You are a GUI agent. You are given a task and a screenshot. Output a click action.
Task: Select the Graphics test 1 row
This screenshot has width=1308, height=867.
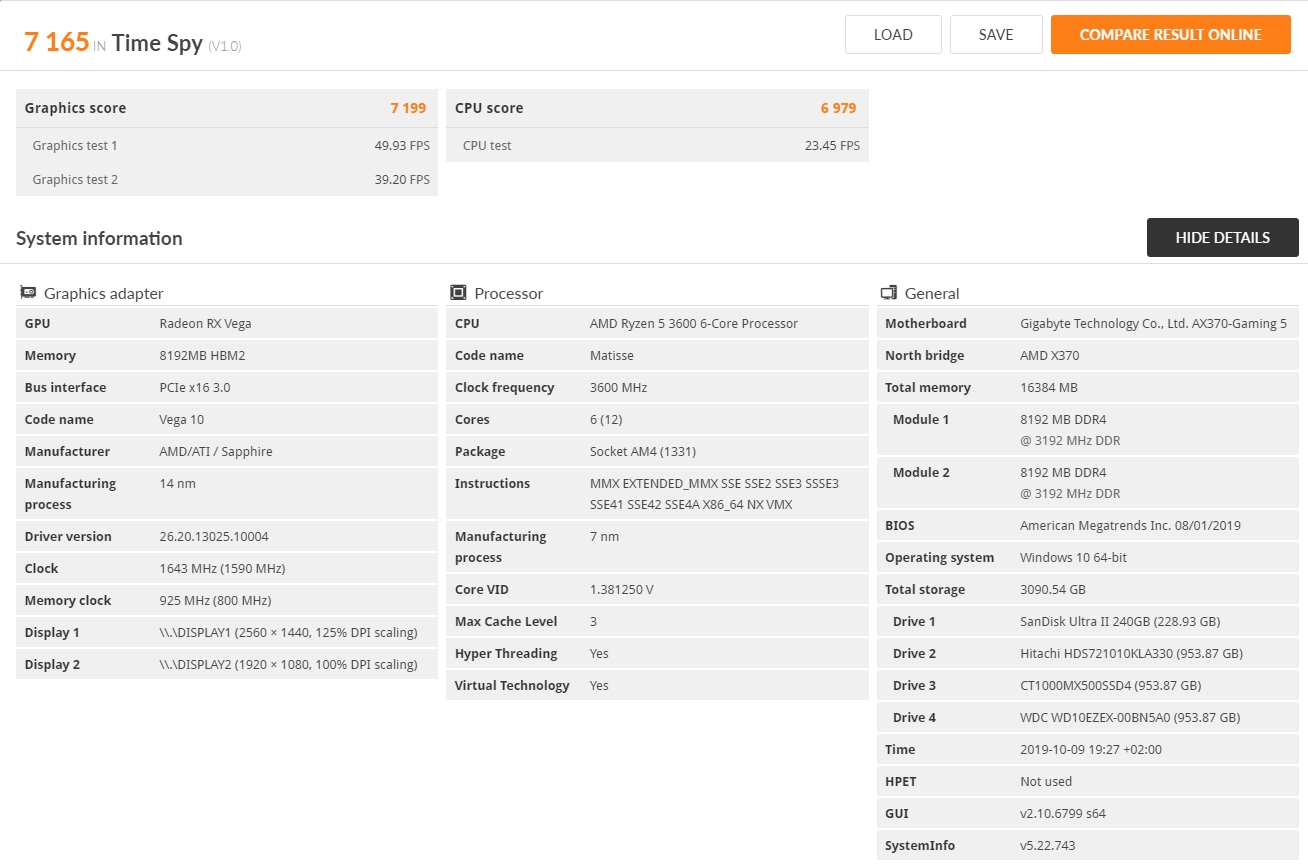(227, 145)
